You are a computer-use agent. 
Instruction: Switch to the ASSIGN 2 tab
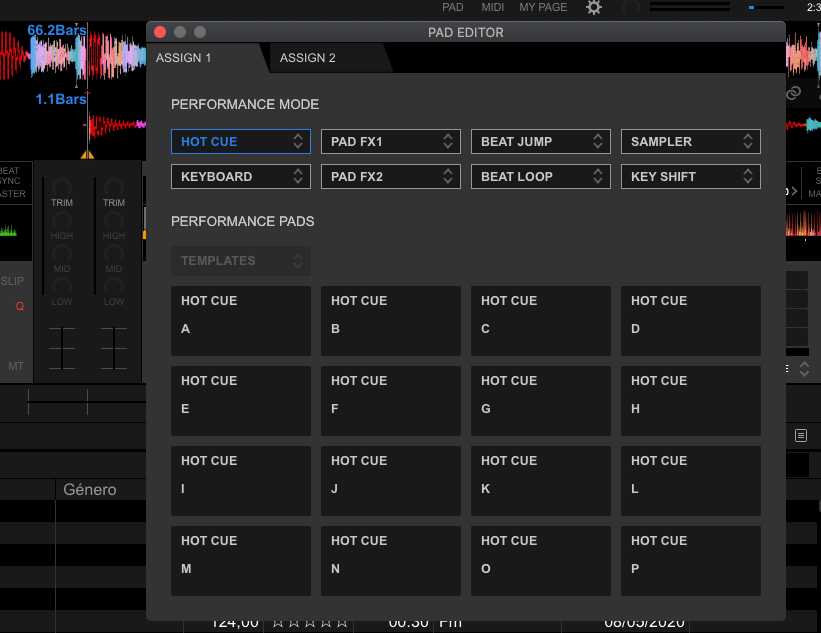click(331, 58)
